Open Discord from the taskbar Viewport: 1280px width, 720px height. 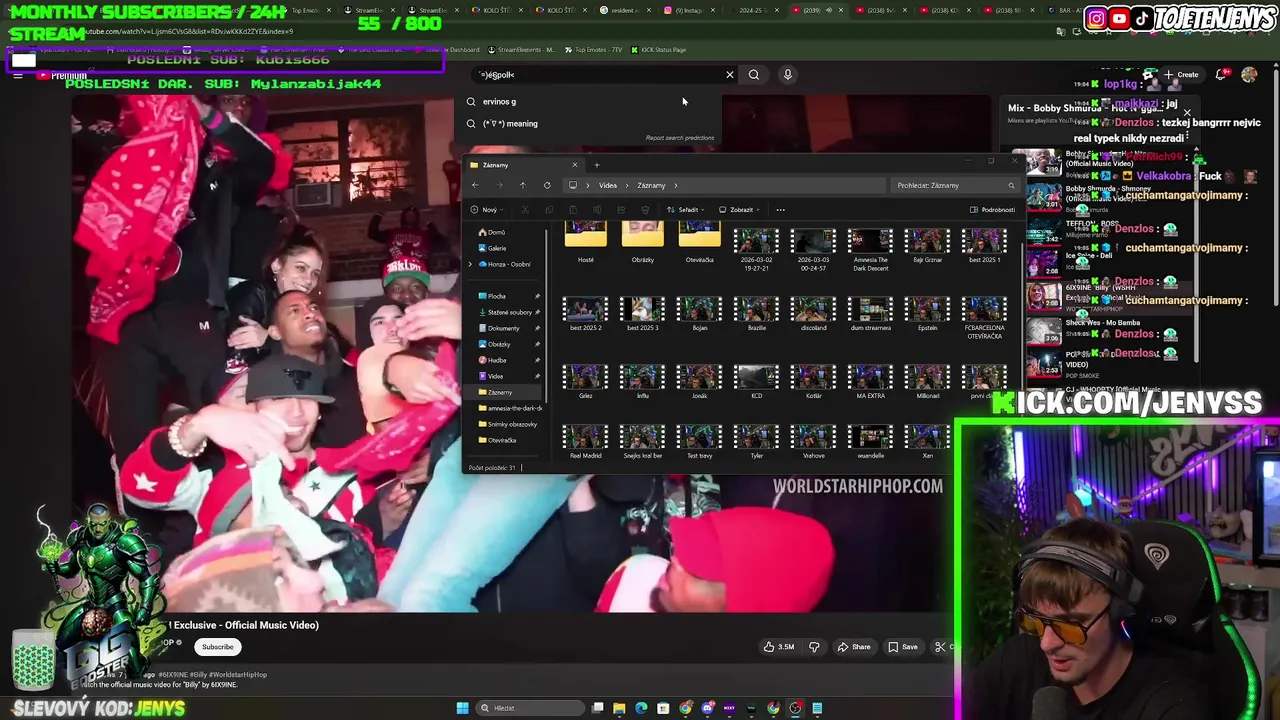(707, 708)
